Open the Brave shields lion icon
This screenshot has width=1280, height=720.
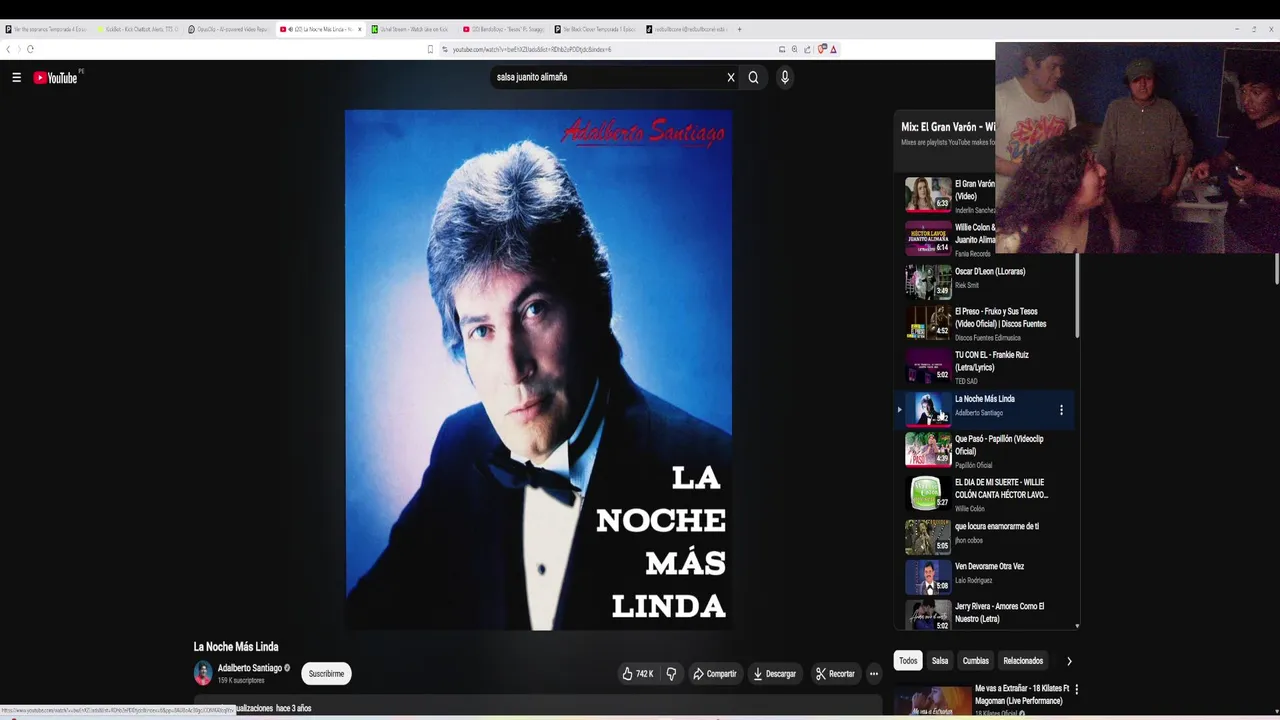point(821,49)
